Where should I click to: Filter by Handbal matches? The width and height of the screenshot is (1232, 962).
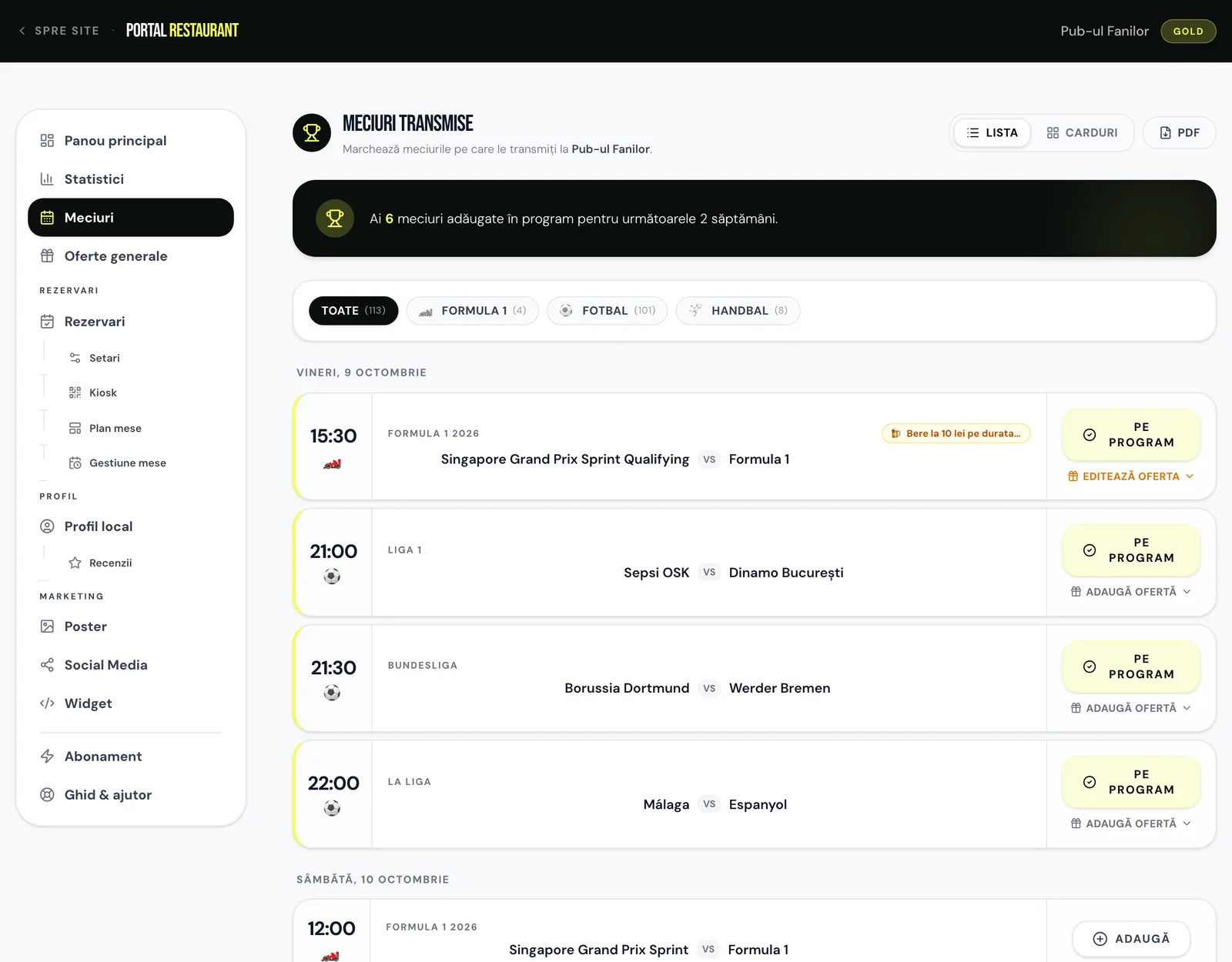pyautogui.click(x=738, y=311)
